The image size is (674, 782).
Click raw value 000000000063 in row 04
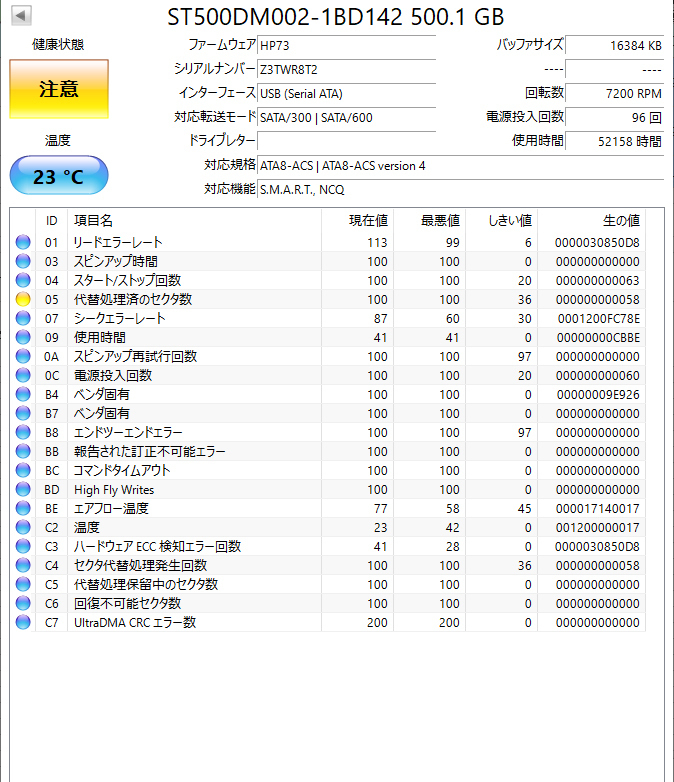click(598, 280)
